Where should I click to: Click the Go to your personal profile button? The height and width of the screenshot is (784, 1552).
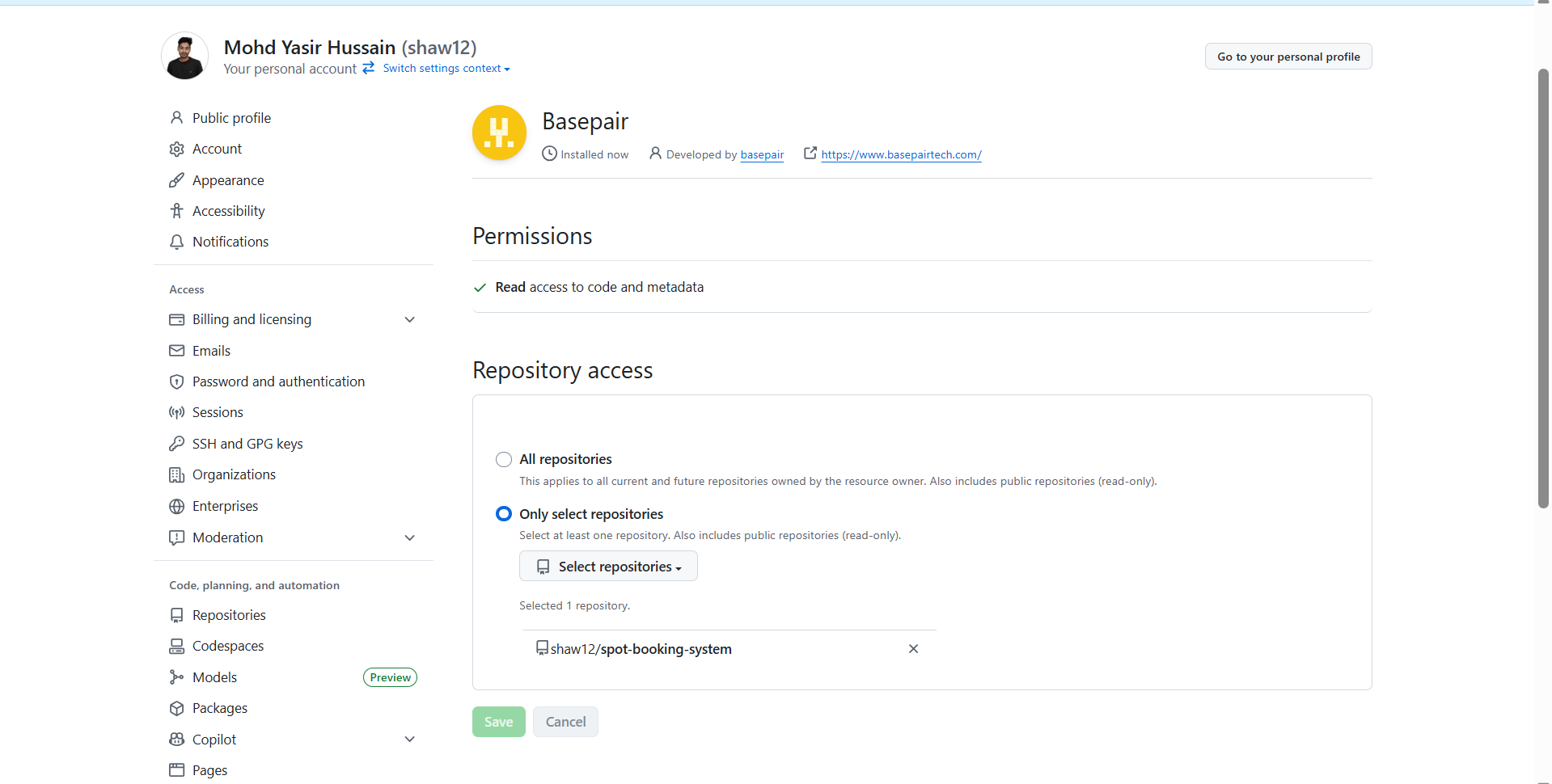click(x=1288, y=57)
